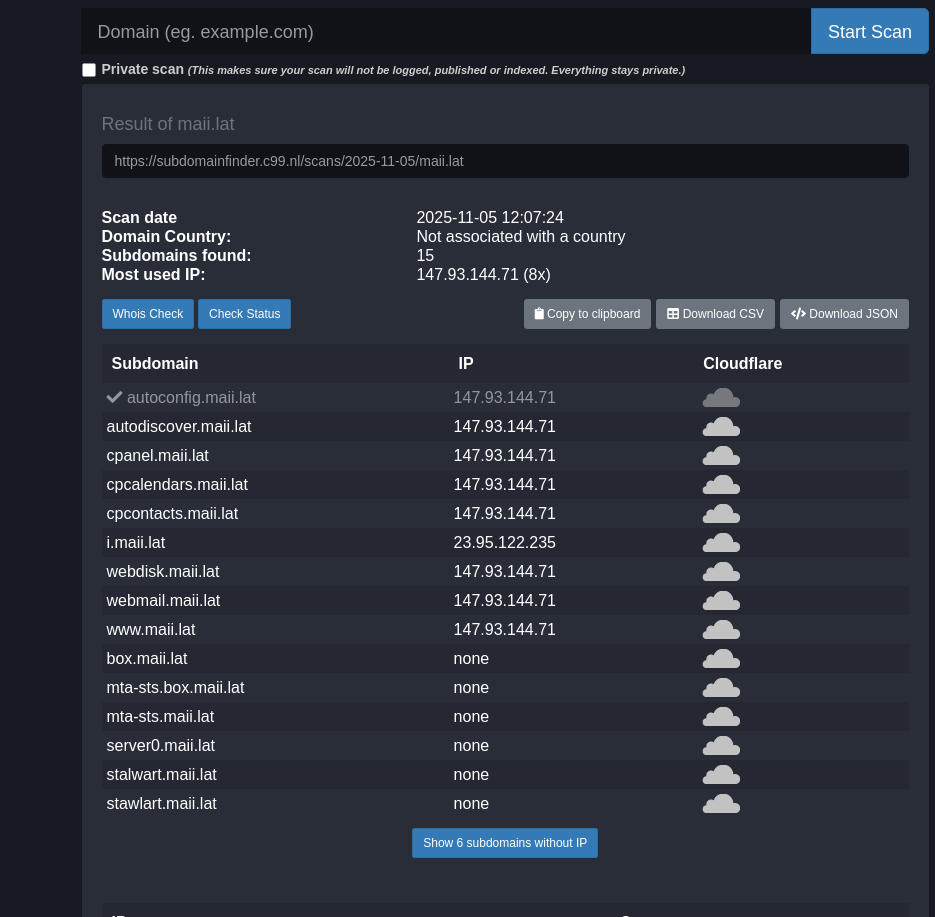Viewport: 935px width, 917px height.
Task: Select the scan result URL field
Action: (x=505, y=161)
